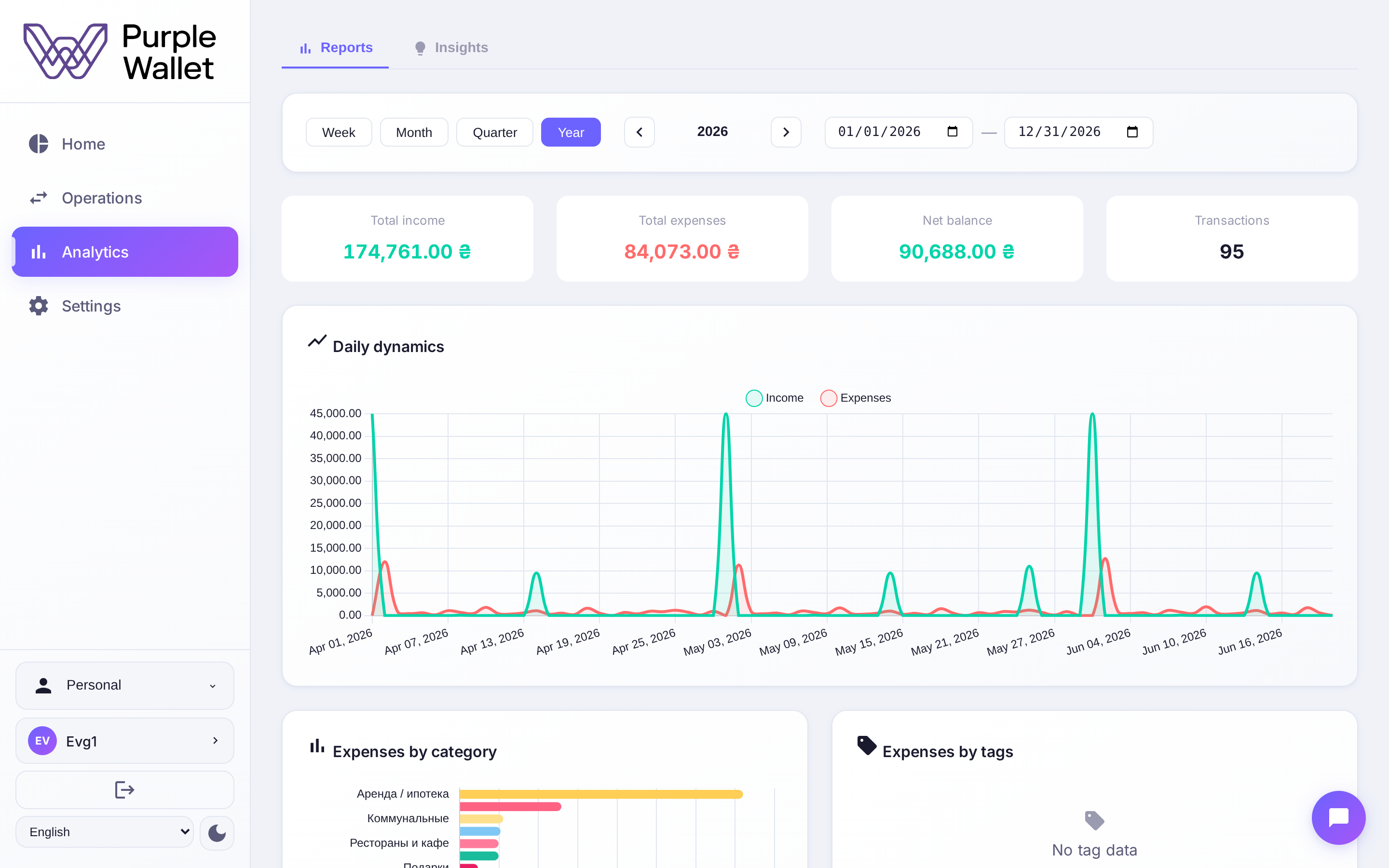Toggle Income series in chart legend
Image resolution: width=1389 pixels, height=868 pixels.
(x=774, y=398)
